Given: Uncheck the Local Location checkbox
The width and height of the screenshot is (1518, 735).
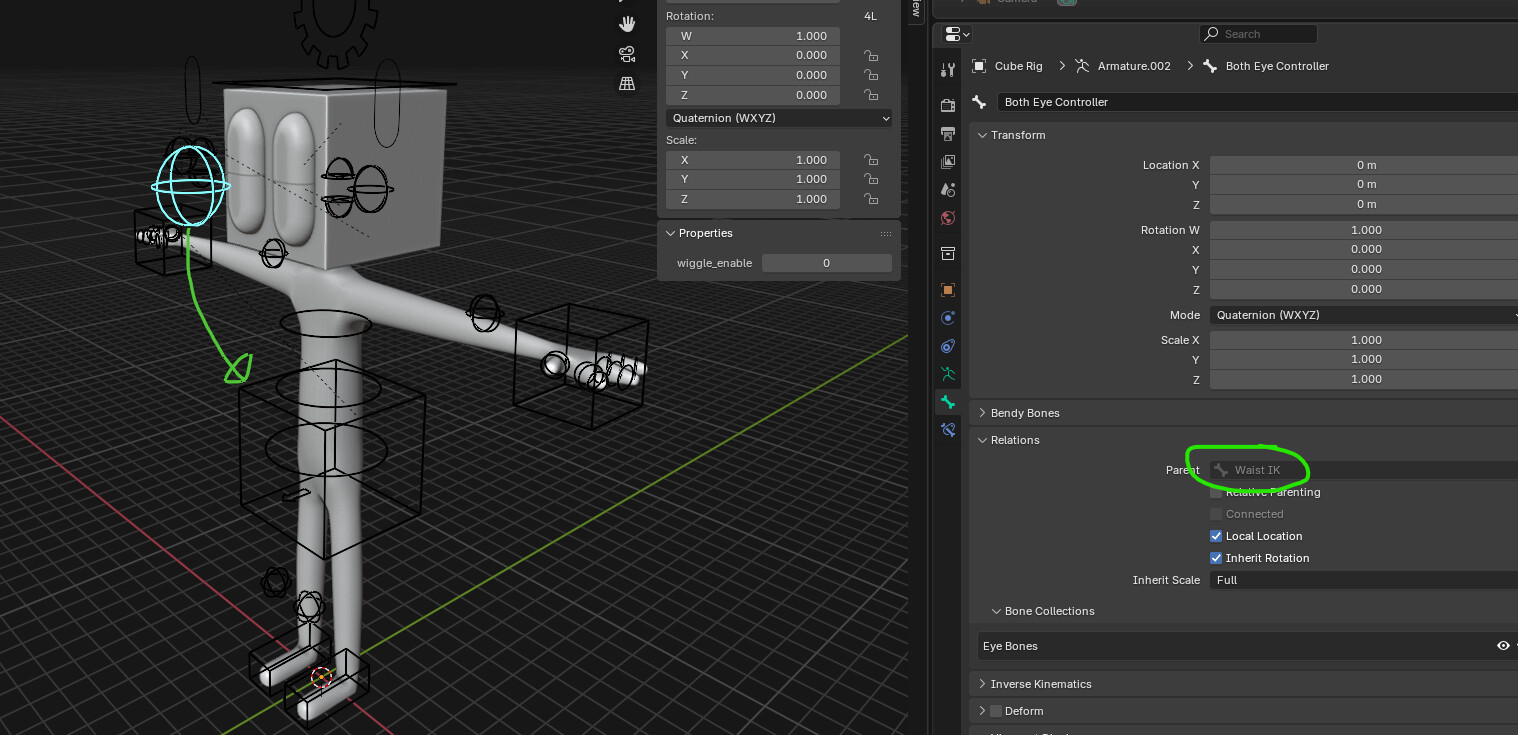Looking at the screenshot, I should tap(1216, 536).
